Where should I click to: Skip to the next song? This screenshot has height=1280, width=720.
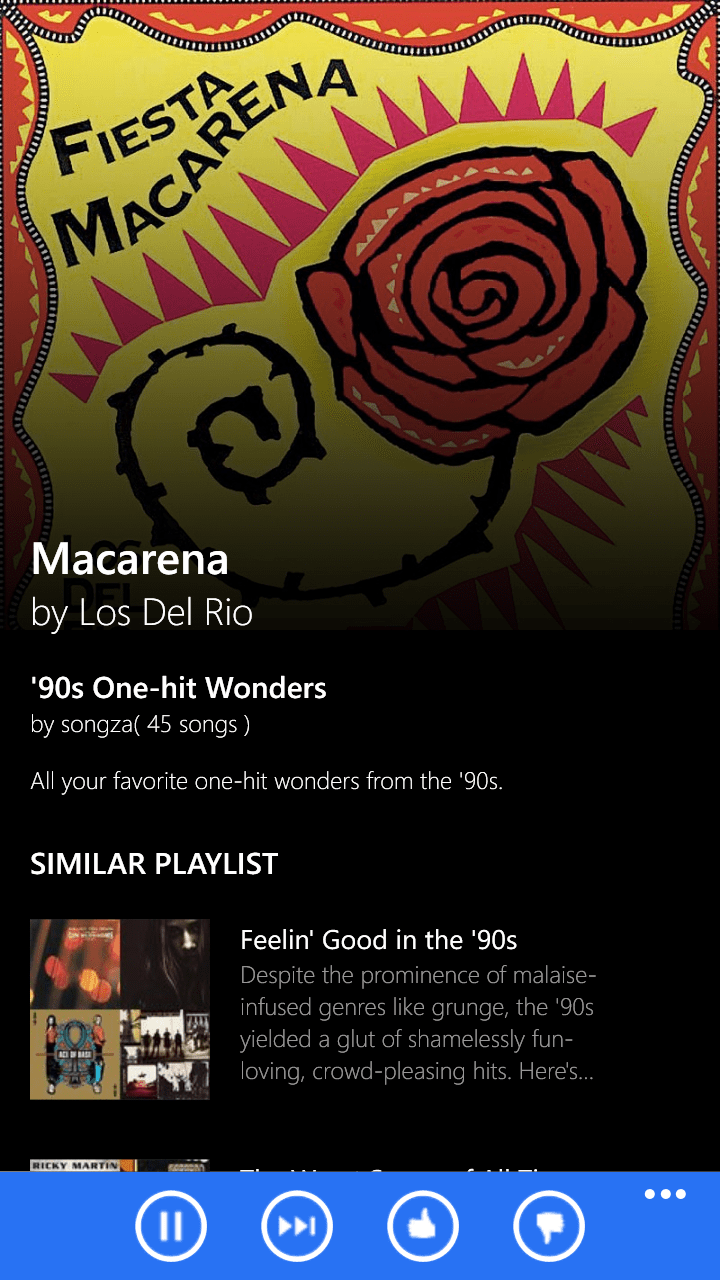coord(297,1226)
